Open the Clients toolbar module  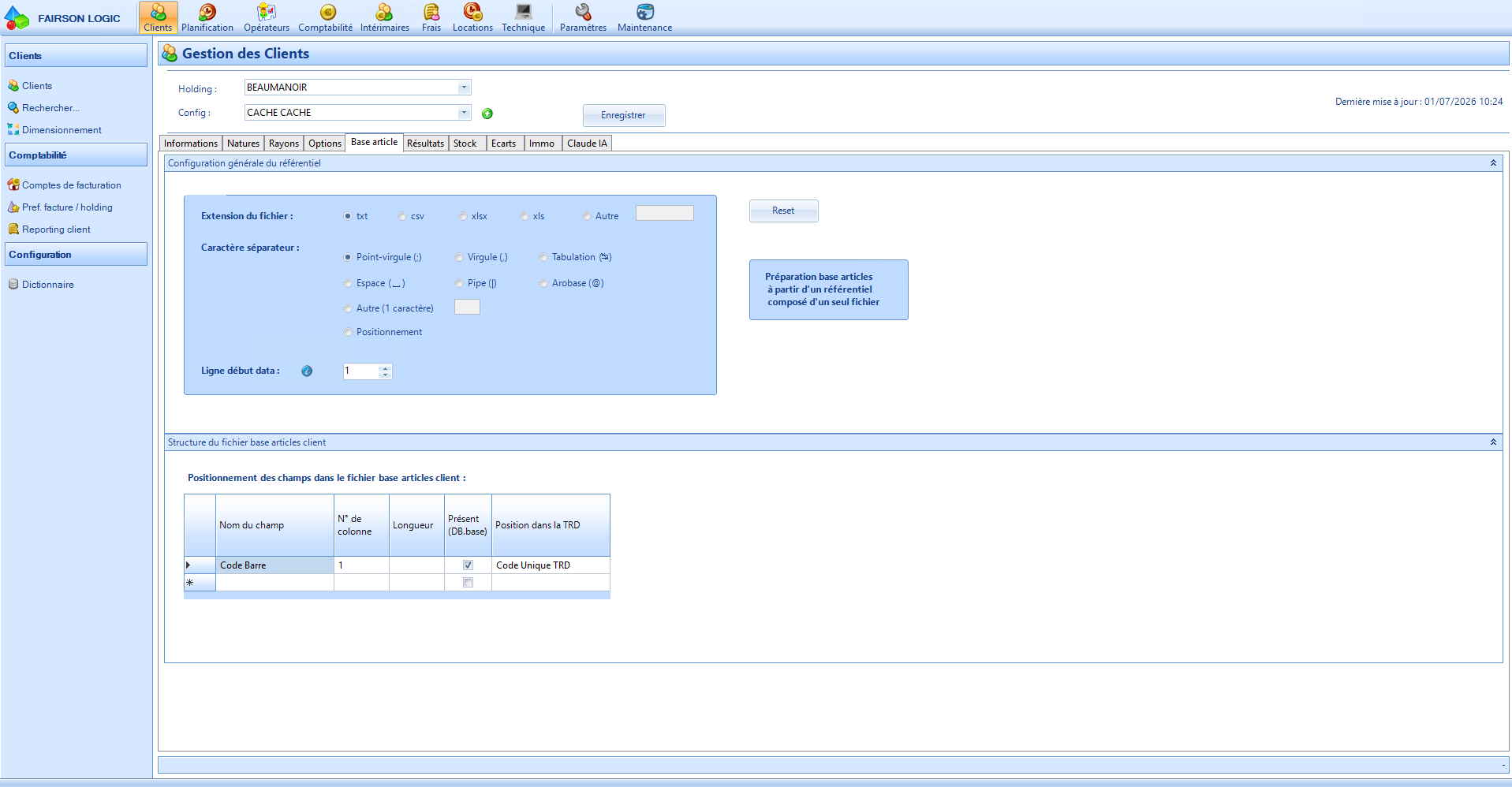[x=158, y=17]
